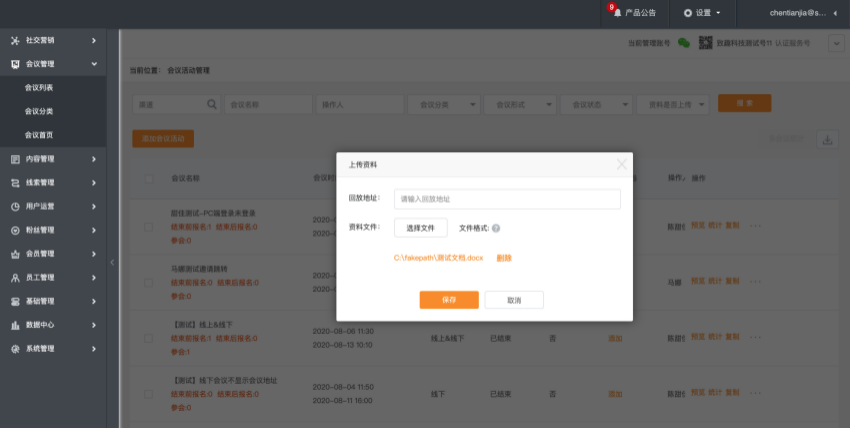
Task: Select the 马娜测试邀请跳转 row checkbox
Action: pyautogui.click(x=149, y=282)
